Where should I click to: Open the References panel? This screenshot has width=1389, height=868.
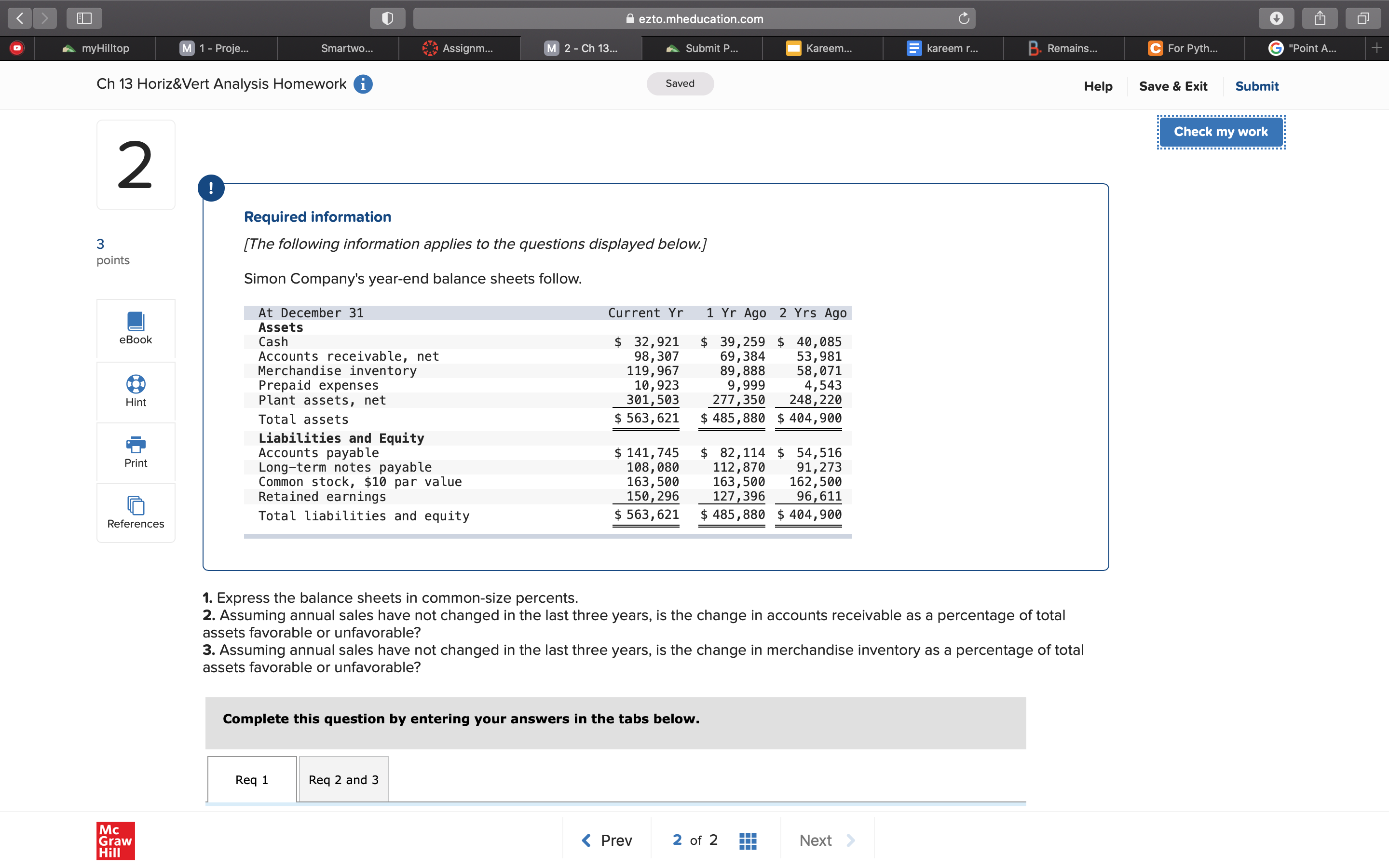pos(136,512)
